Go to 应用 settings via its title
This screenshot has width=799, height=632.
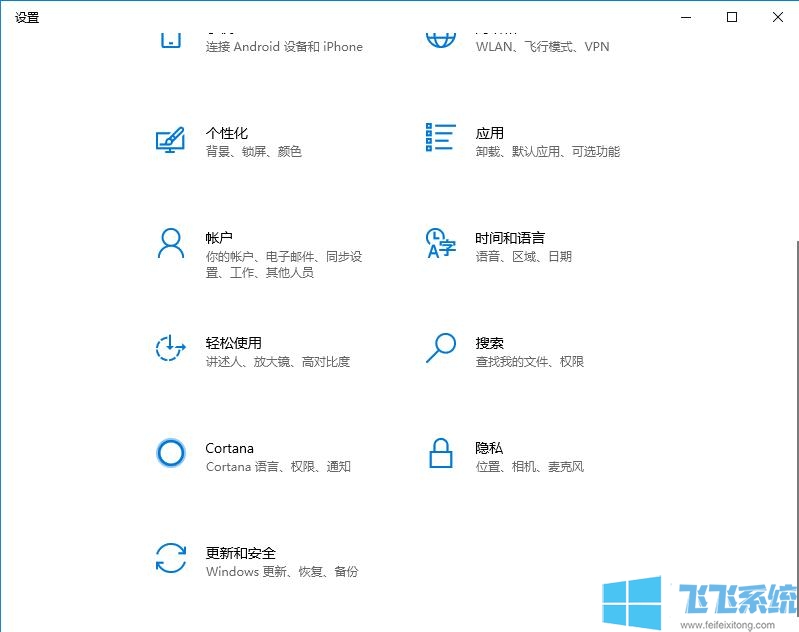[x=489, y=133]
